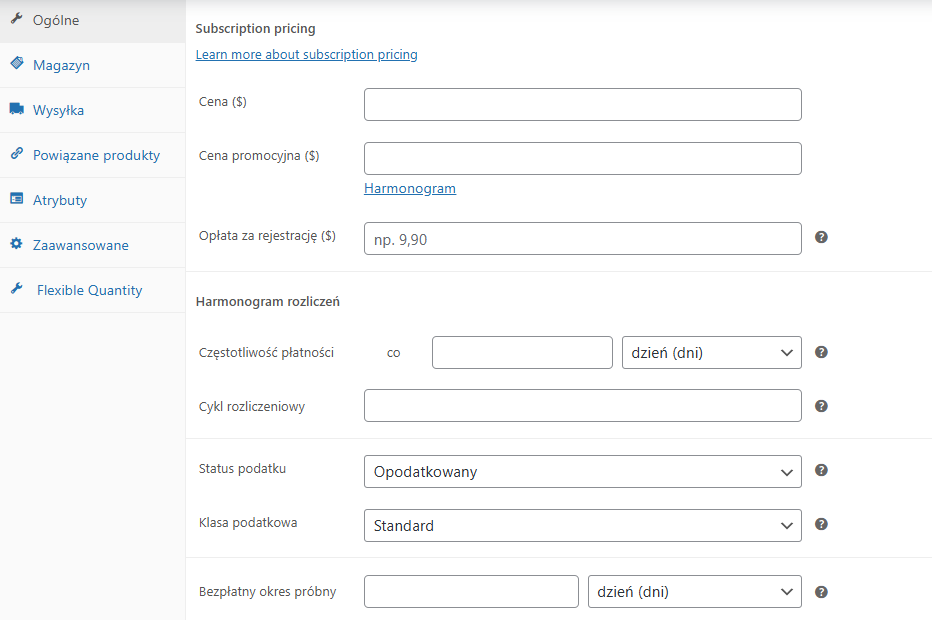This screenshot has width=932, height=620.
Task: Click help icon next to Opłata za rejestrację
Action: tap(821, 237)
